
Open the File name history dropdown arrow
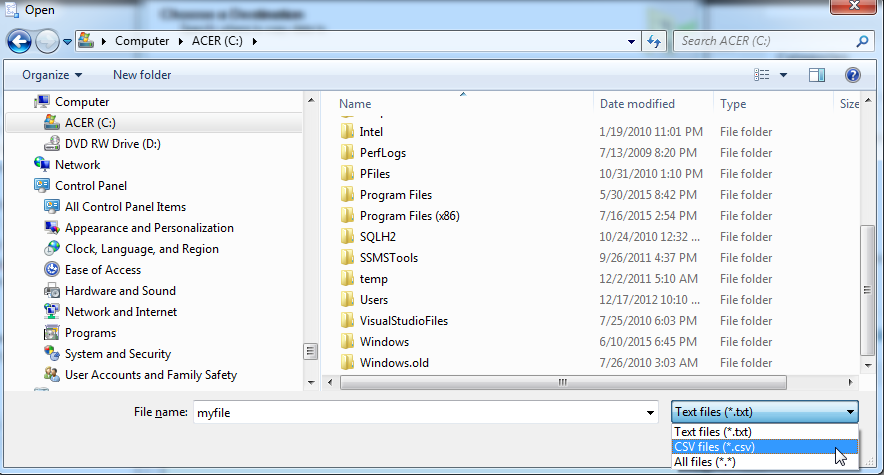(x=650, y=412)
